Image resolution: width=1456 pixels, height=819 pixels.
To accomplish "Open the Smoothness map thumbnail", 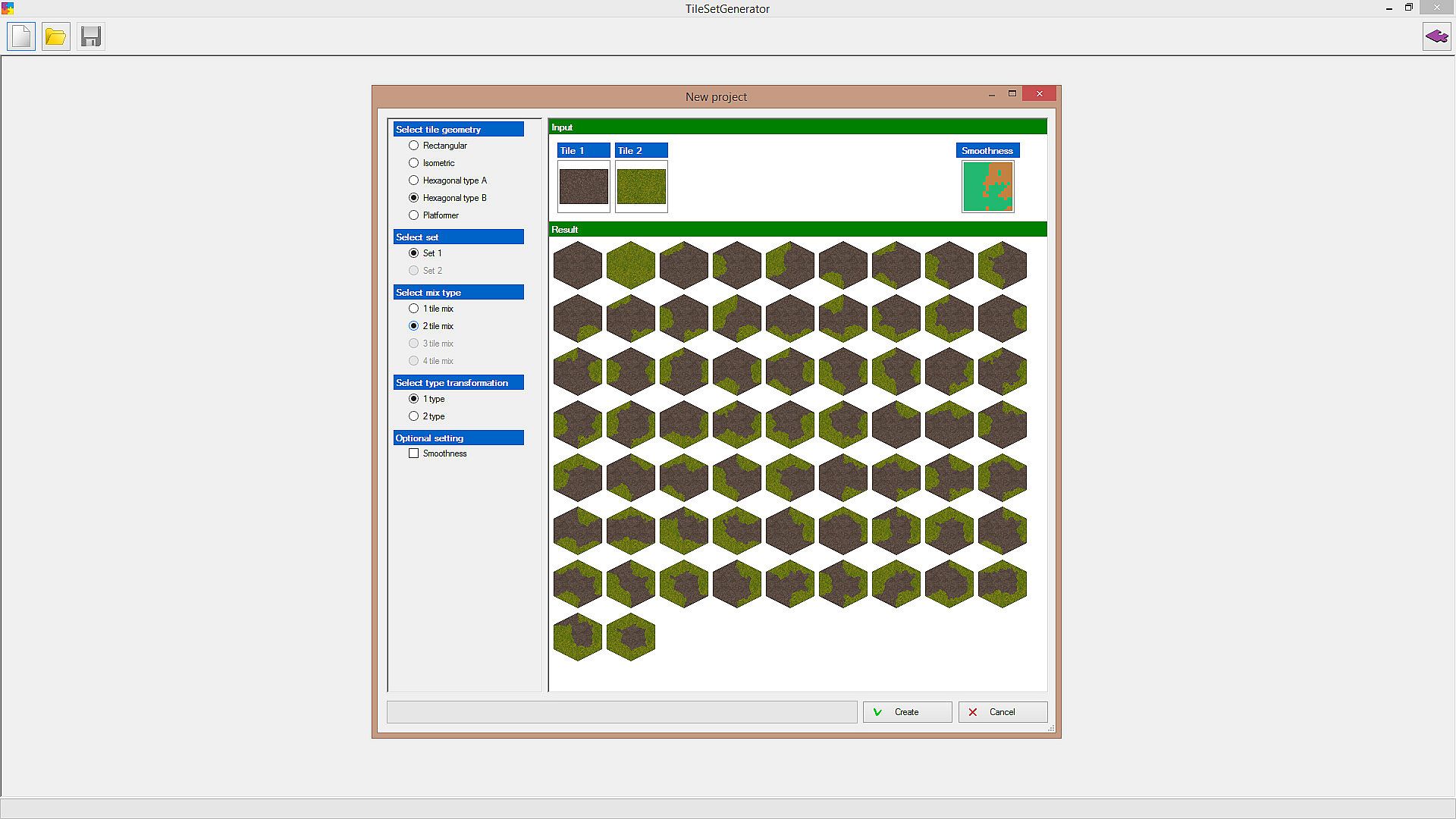I will [988, 187].
